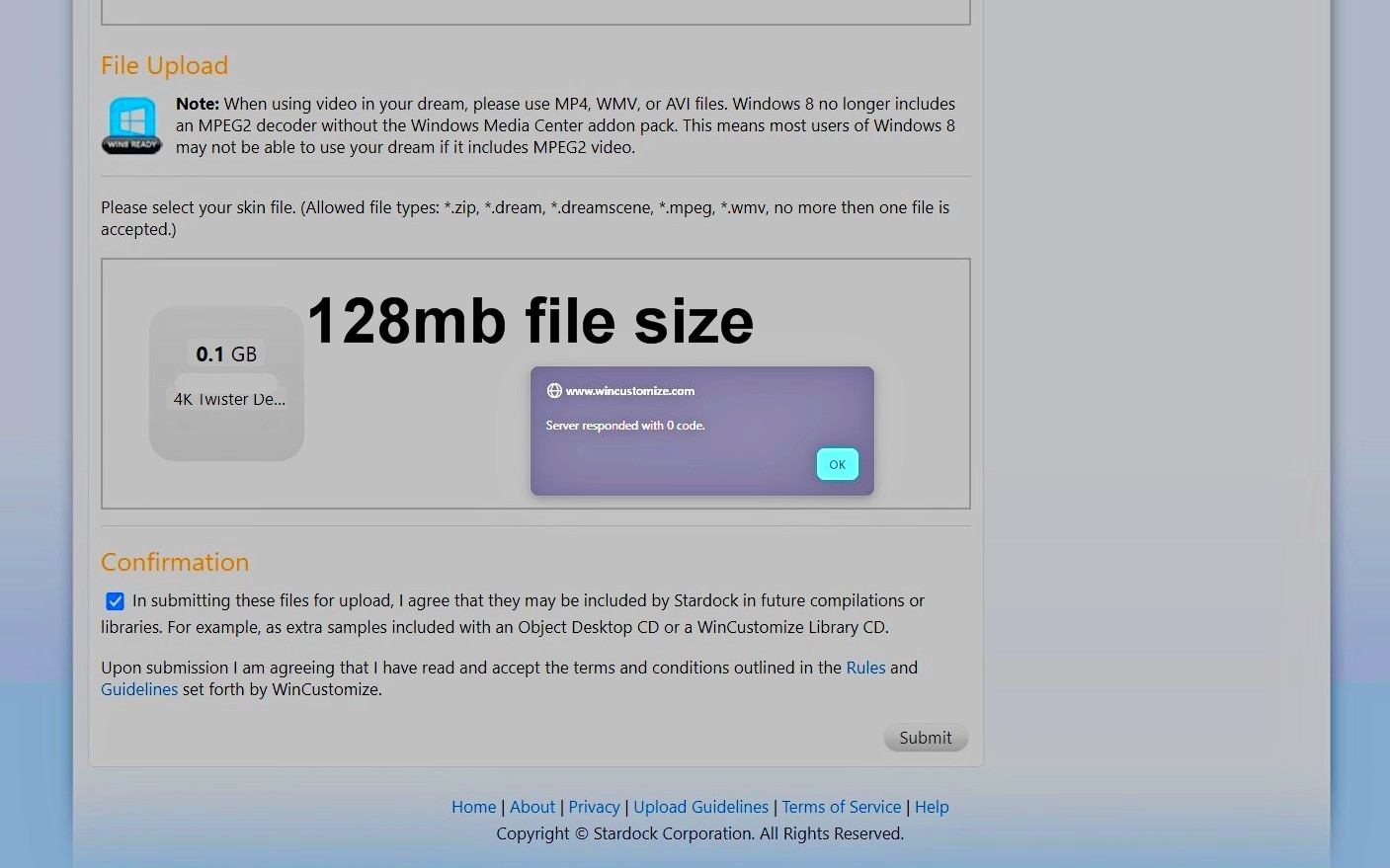Open the Rules link
The image size is (1390, 868).
[x=865, y=668]
